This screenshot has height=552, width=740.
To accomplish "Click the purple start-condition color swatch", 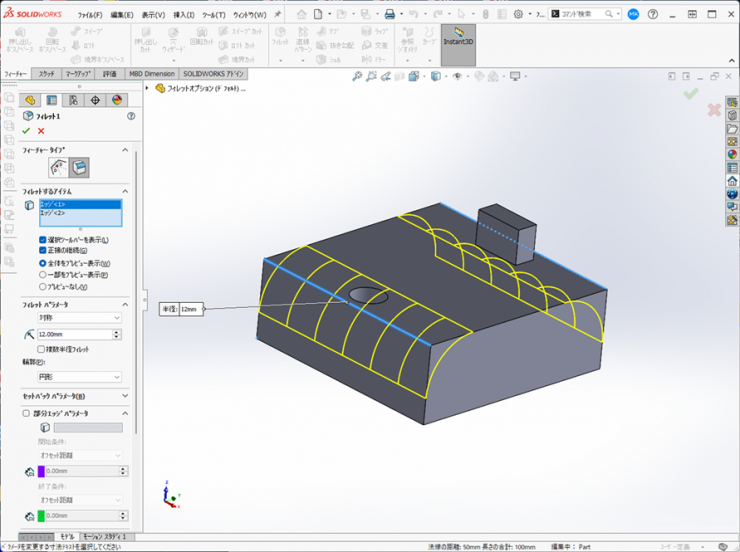I will click(x=41, y=471).
